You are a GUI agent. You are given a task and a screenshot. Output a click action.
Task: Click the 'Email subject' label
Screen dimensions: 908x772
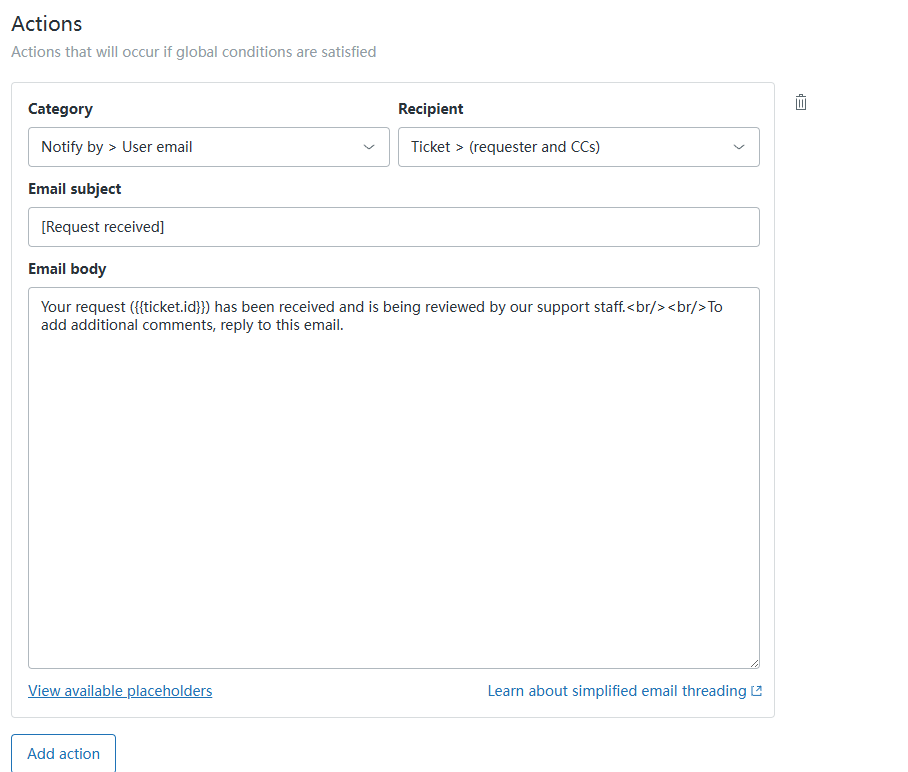(74, 189)
